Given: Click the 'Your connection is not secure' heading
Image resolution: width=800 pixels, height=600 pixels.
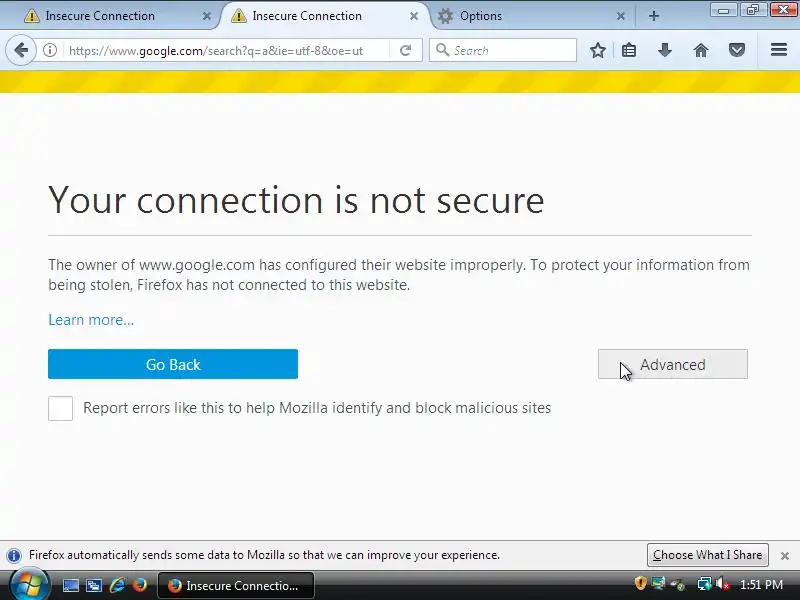Looking at the screenshot, I should click(296, 200).
